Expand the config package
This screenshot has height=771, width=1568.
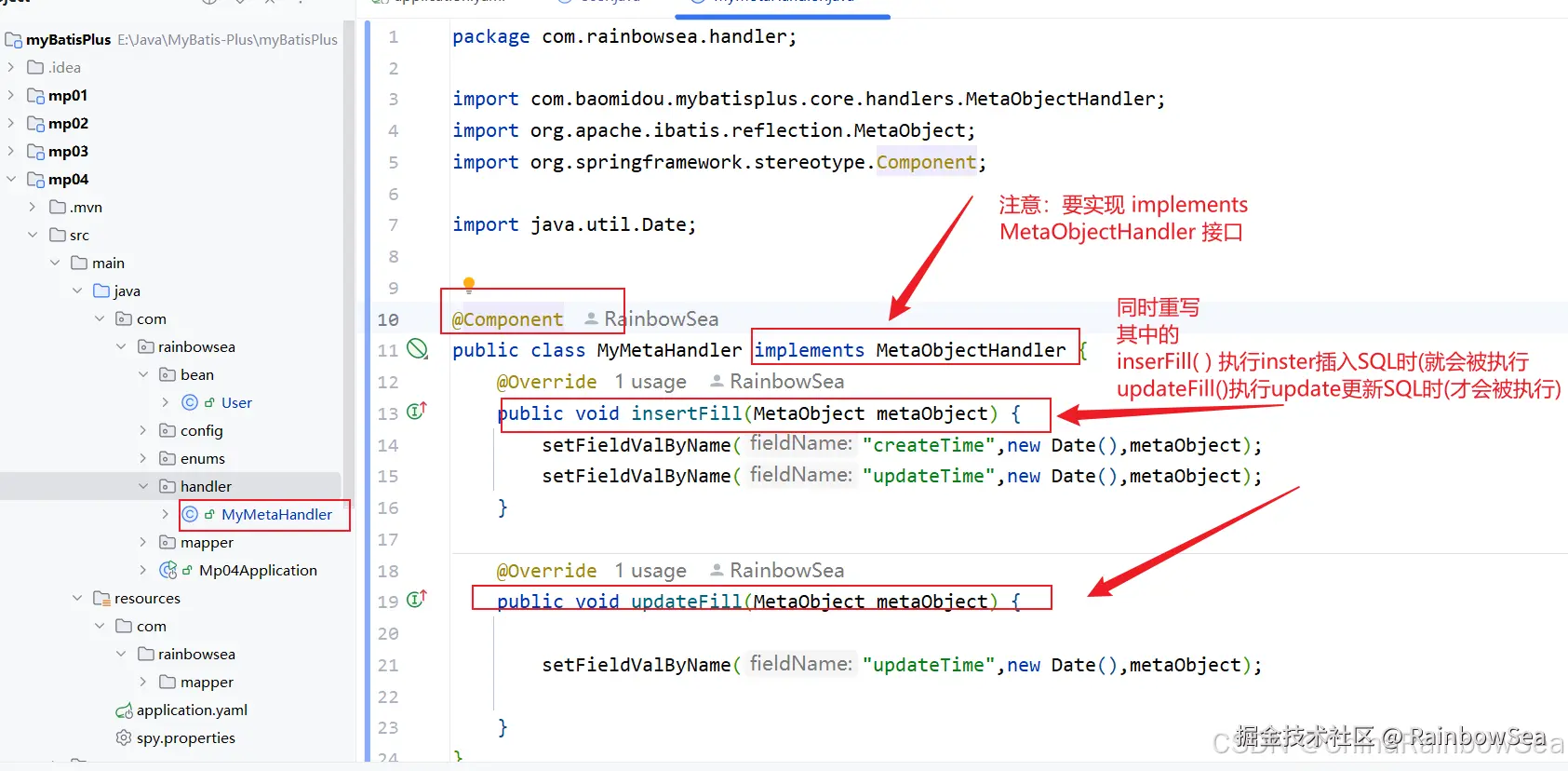click(143, 430)
